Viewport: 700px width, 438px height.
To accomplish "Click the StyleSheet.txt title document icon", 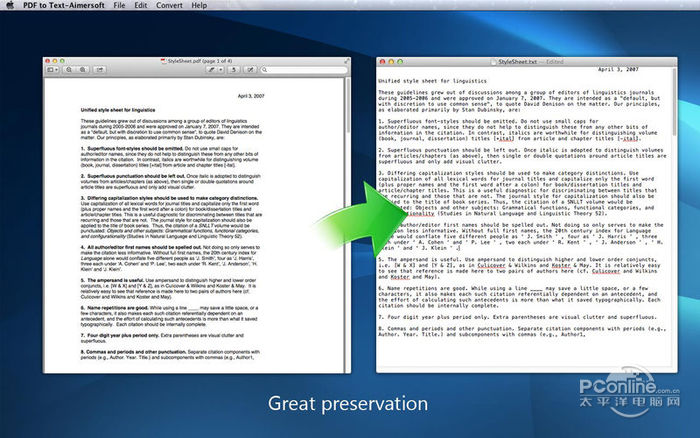I will 494,62.
